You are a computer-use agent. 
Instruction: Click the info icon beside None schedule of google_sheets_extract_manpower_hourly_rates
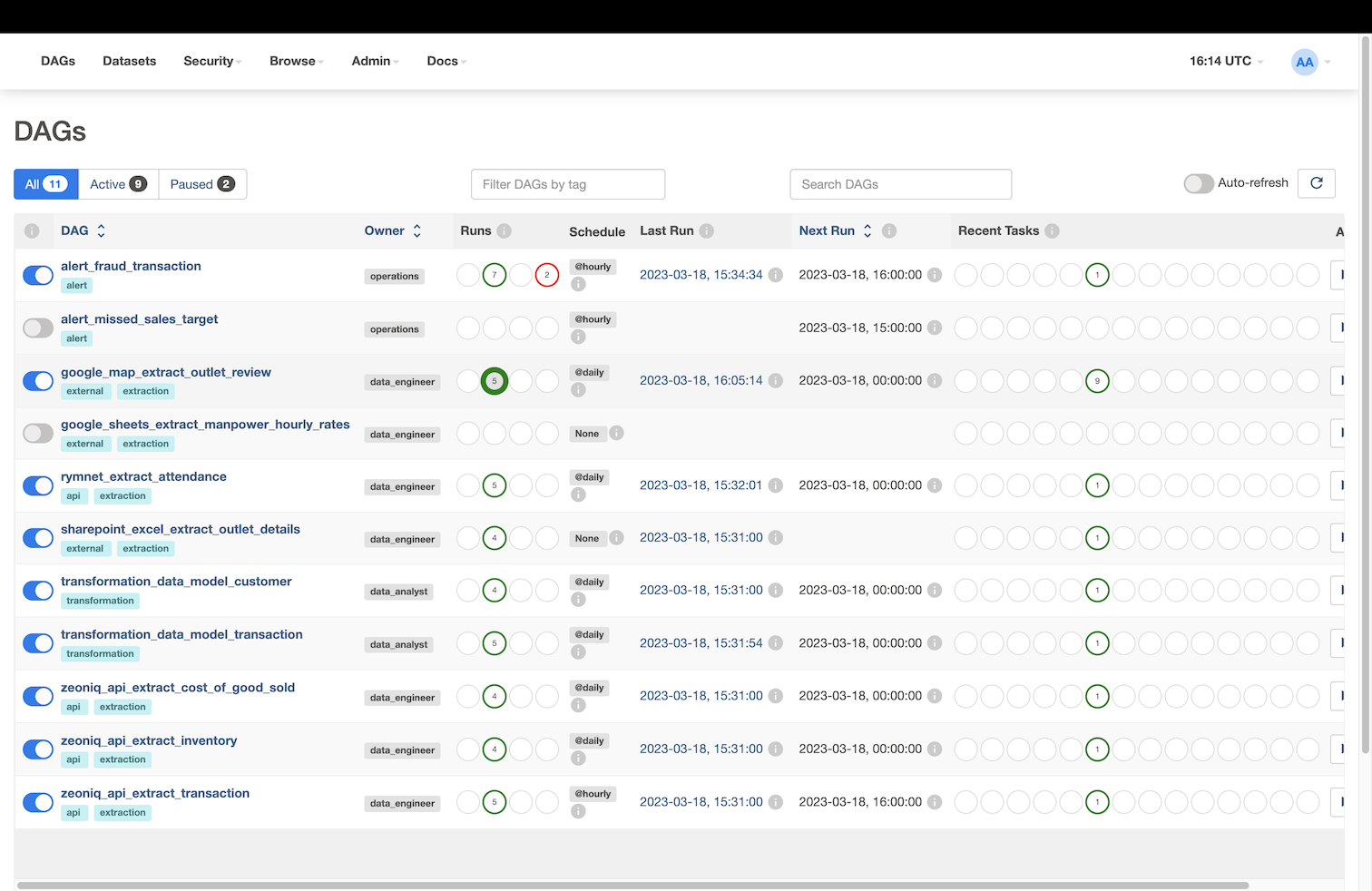tap(616, 434)
